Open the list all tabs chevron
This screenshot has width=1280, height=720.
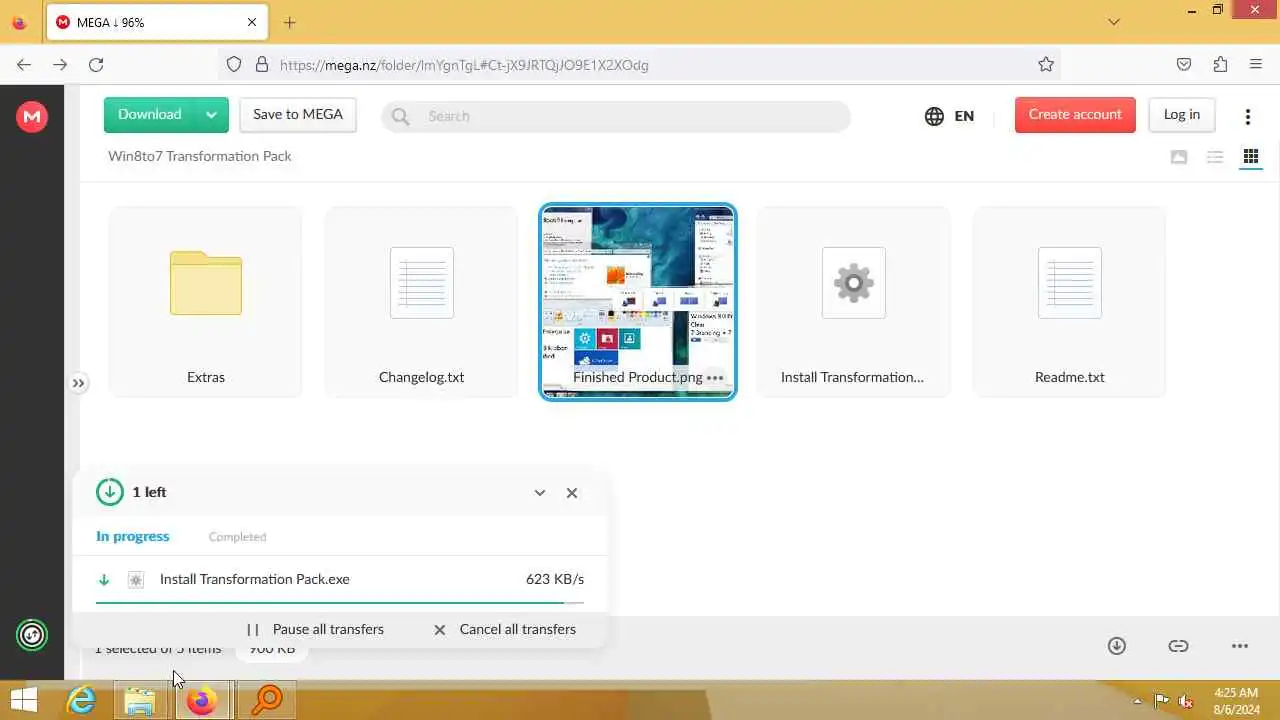tap(1114, 22)
